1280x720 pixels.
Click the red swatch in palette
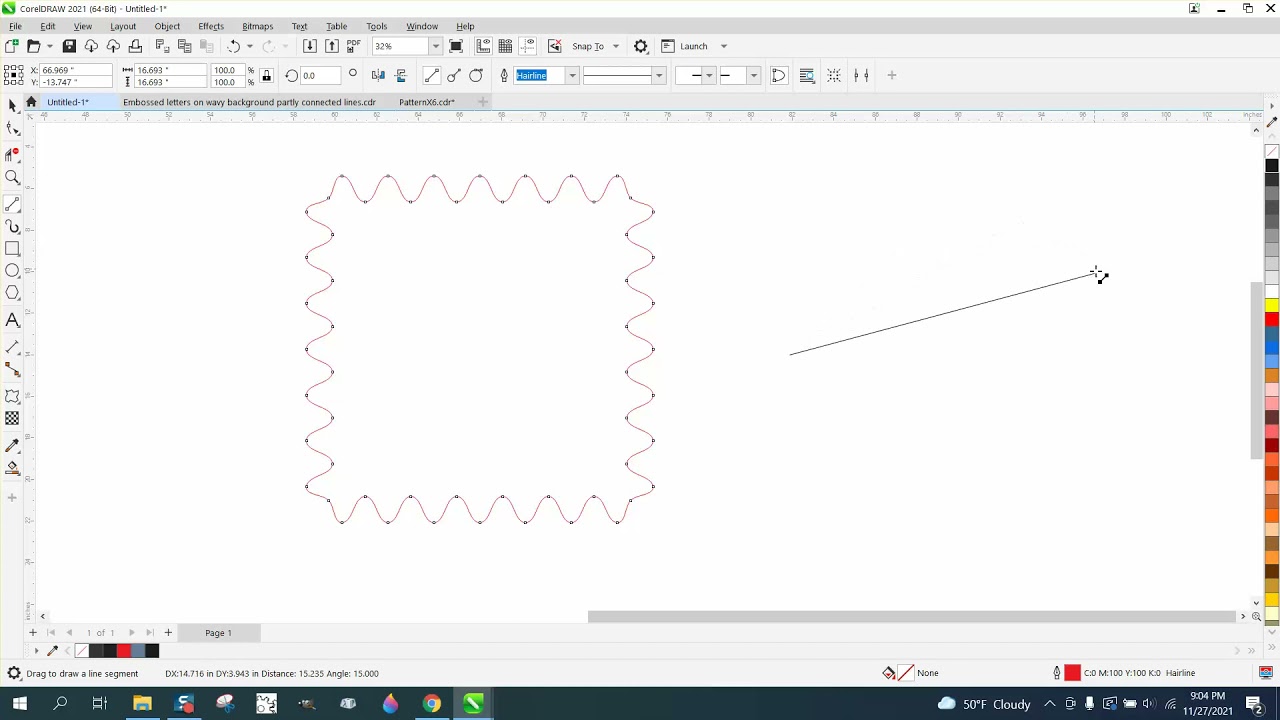click(1272, 319)
